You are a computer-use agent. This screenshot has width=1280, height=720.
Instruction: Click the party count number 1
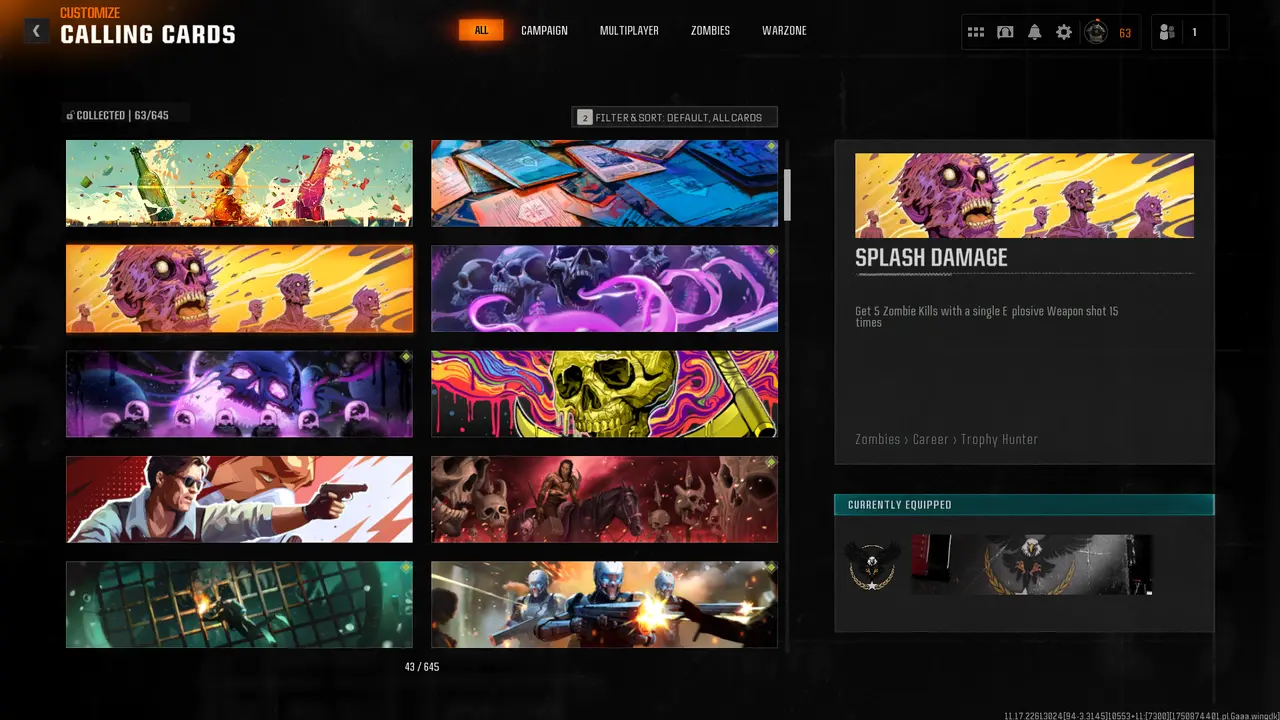point(1194,33)
